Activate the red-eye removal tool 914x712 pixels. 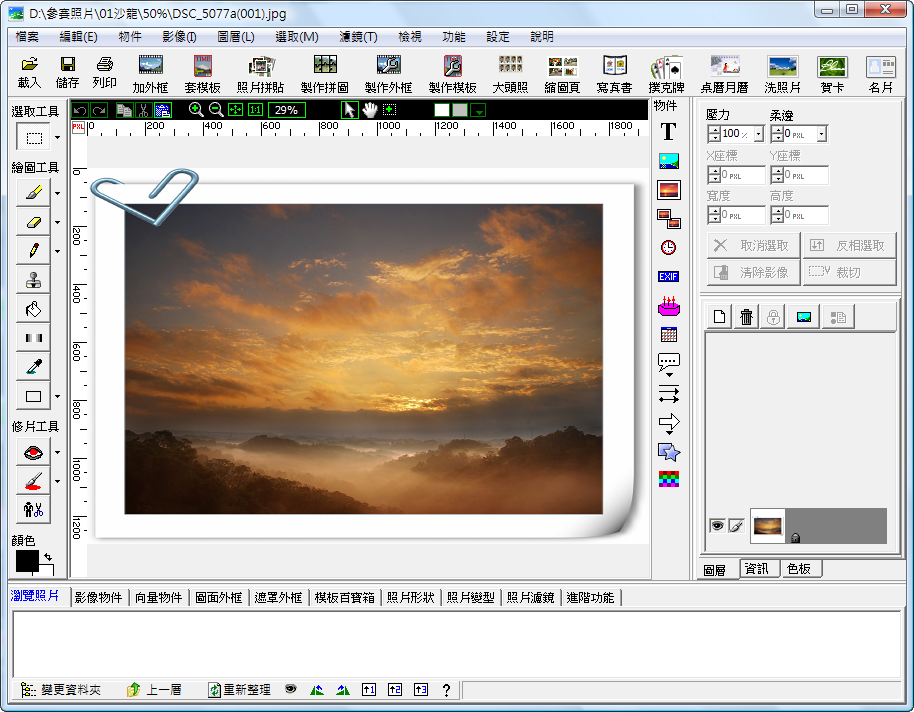(x=33, y=453)
